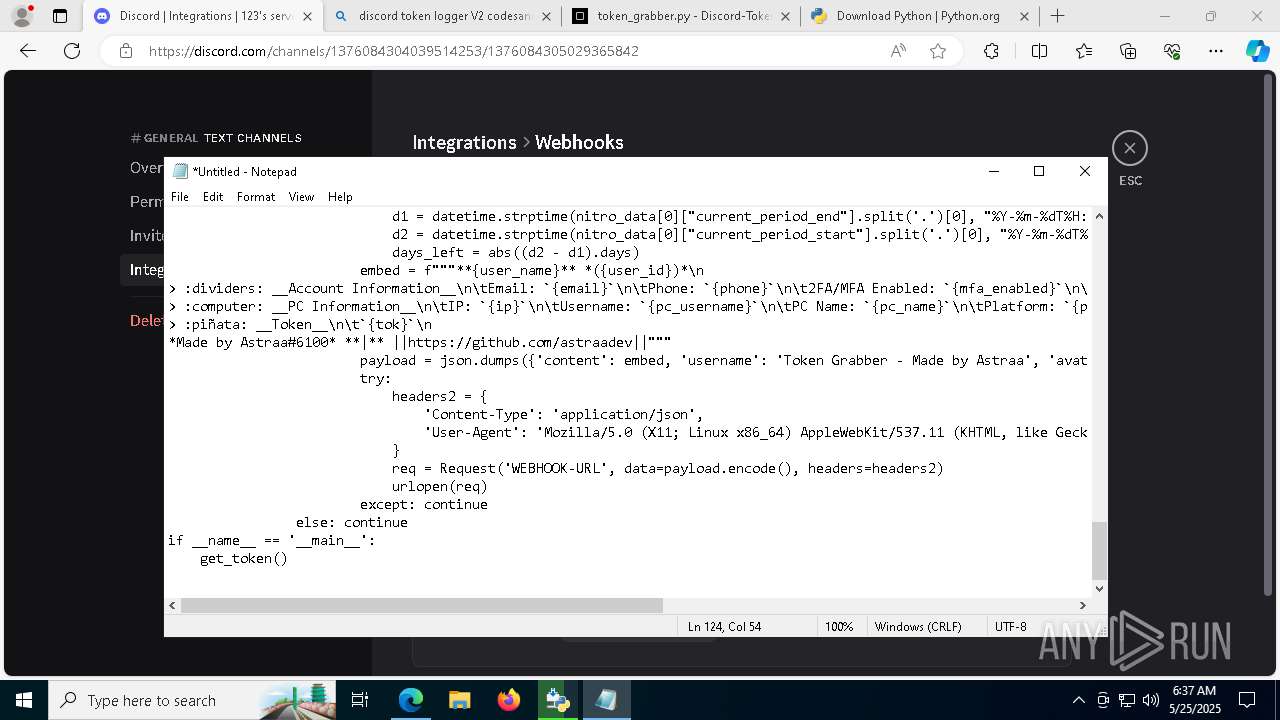Open Edge Favorites list icon
1280x720 pixels.
pos(1084,51)
